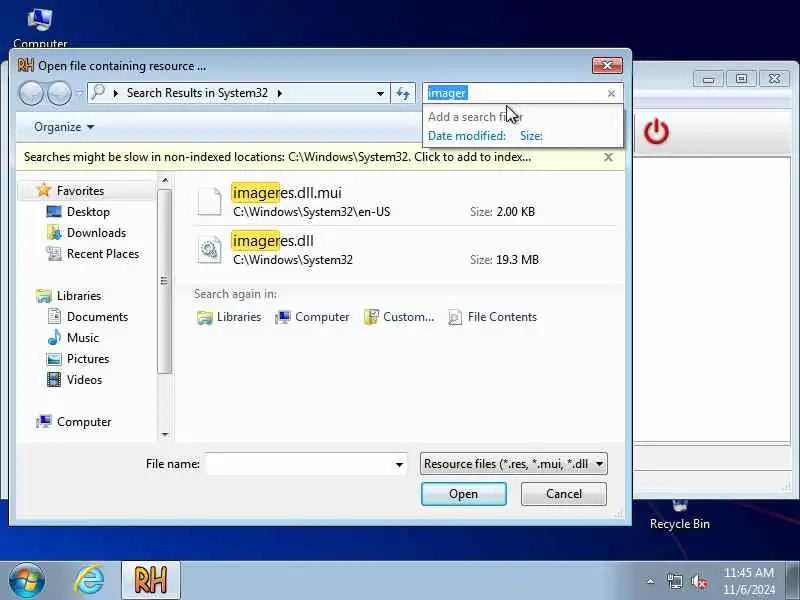Viewport: 800px width, 600px height.
Task: Select the imageres.dll.mui file icon
Action: 210,201
